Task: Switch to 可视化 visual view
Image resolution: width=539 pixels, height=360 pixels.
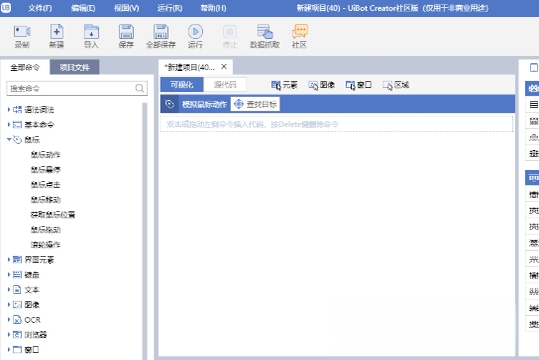Action: coord(182,85)
